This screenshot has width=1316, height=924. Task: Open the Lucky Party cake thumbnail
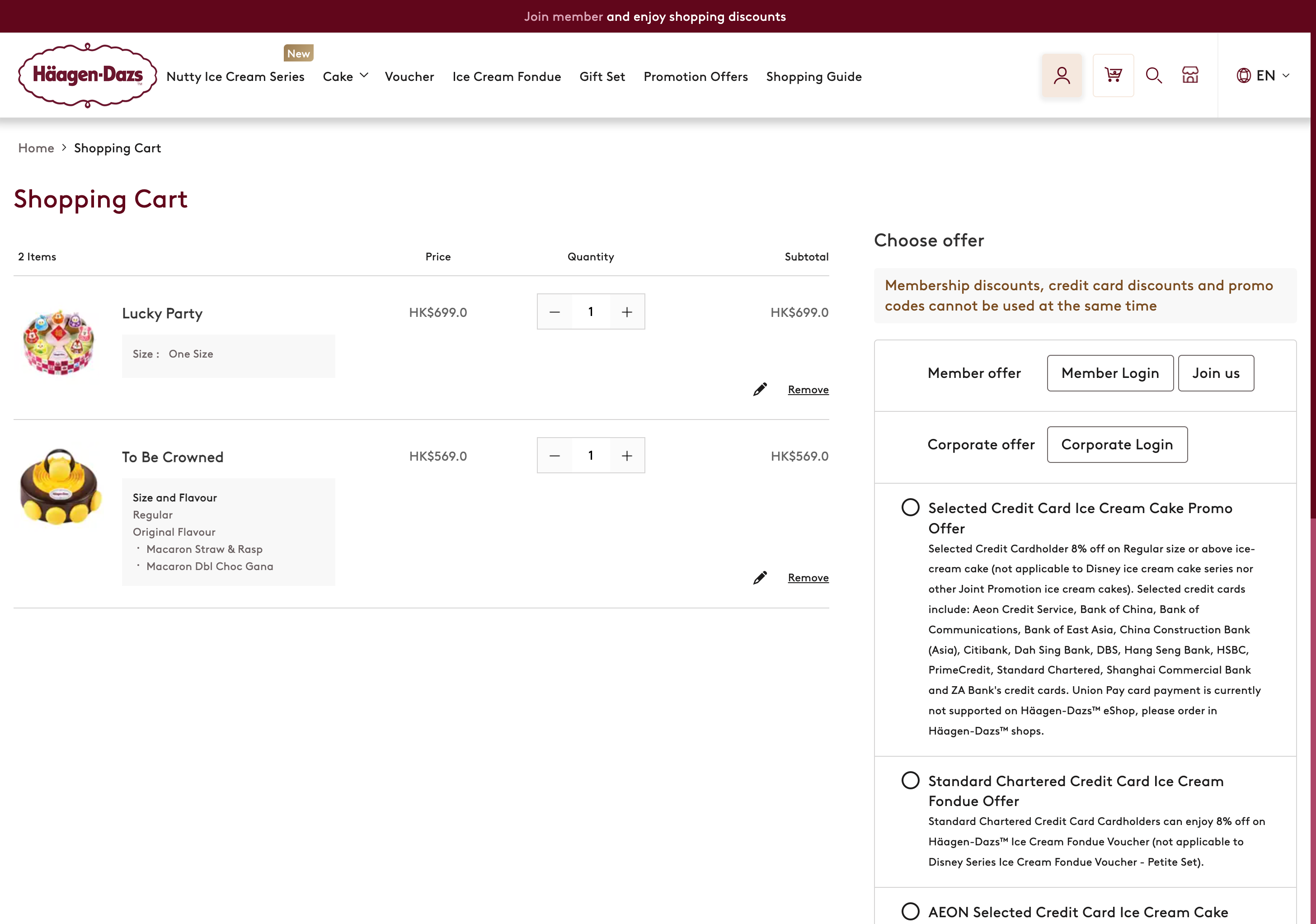click(59, 342)
